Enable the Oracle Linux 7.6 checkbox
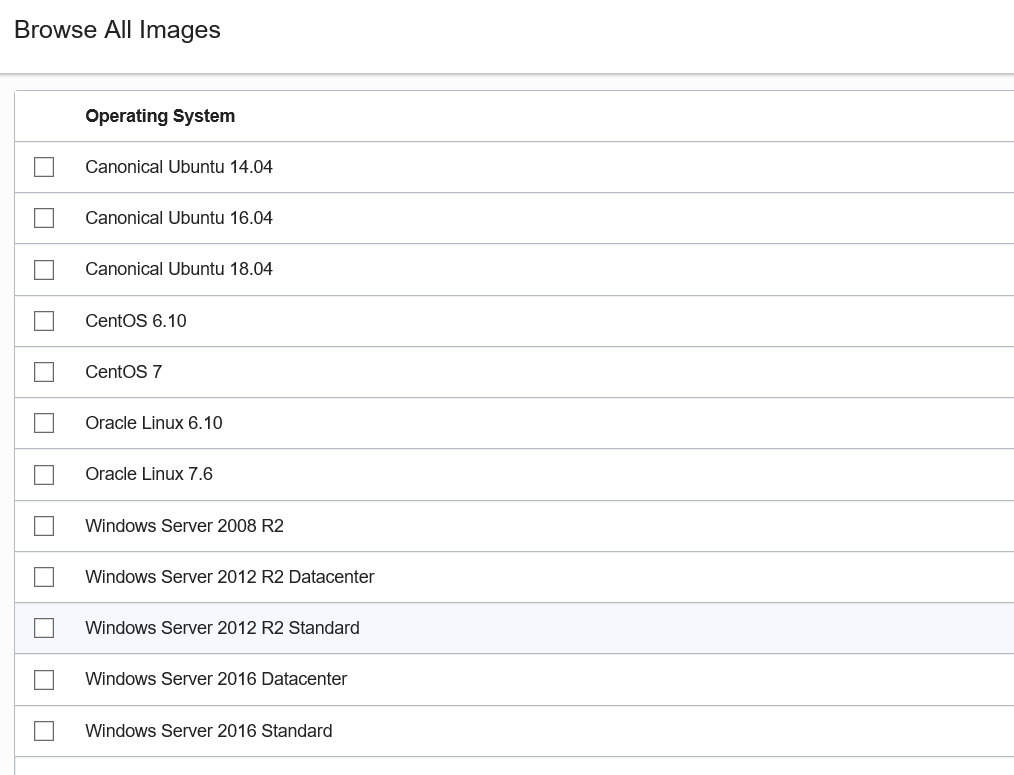1014x775 pixels. 44,475
